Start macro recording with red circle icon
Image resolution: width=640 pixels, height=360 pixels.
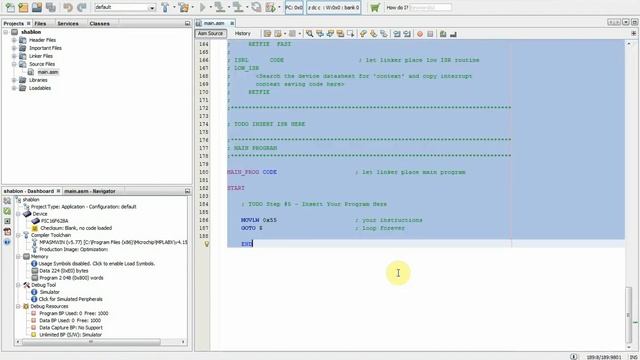pyautogui.click(x=420, y=34)
